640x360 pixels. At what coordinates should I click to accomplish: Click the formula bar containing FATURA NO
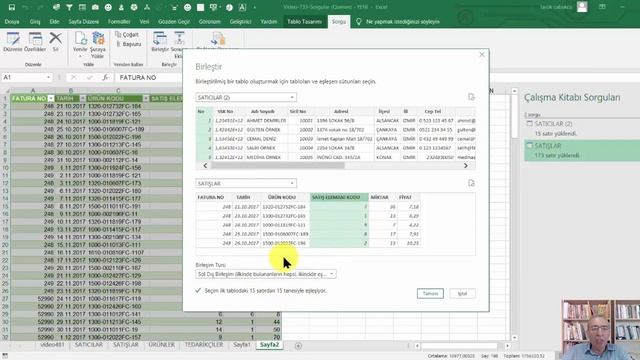(x=149, y=78)
